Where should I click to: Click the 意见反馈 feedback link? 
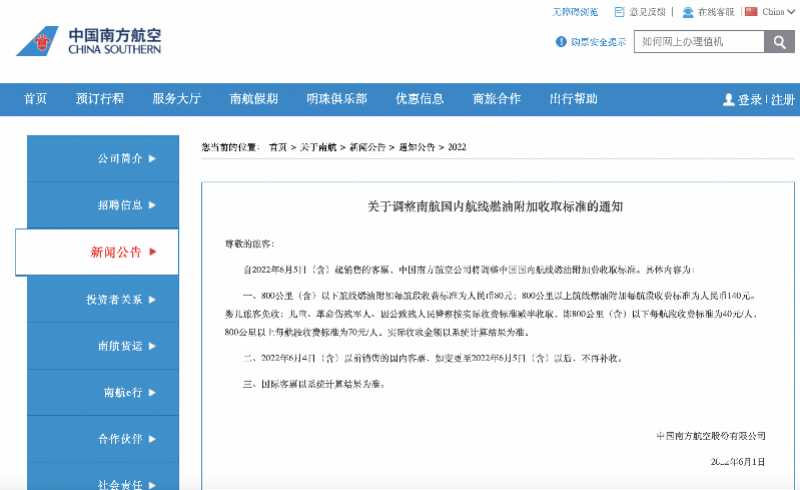click(x=647, y=12)
